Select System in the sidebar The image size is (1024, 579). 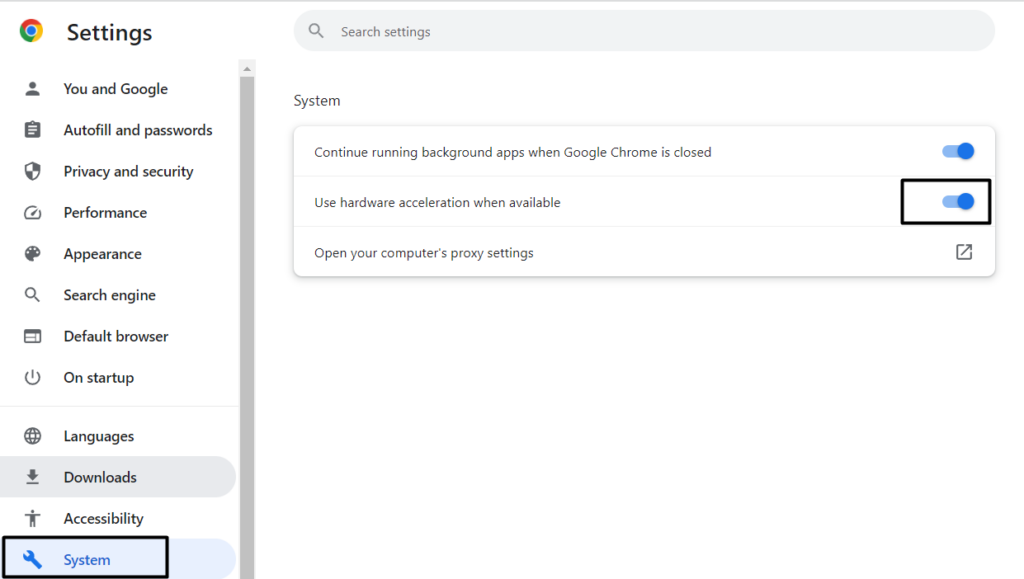click(x=87, y=559)
